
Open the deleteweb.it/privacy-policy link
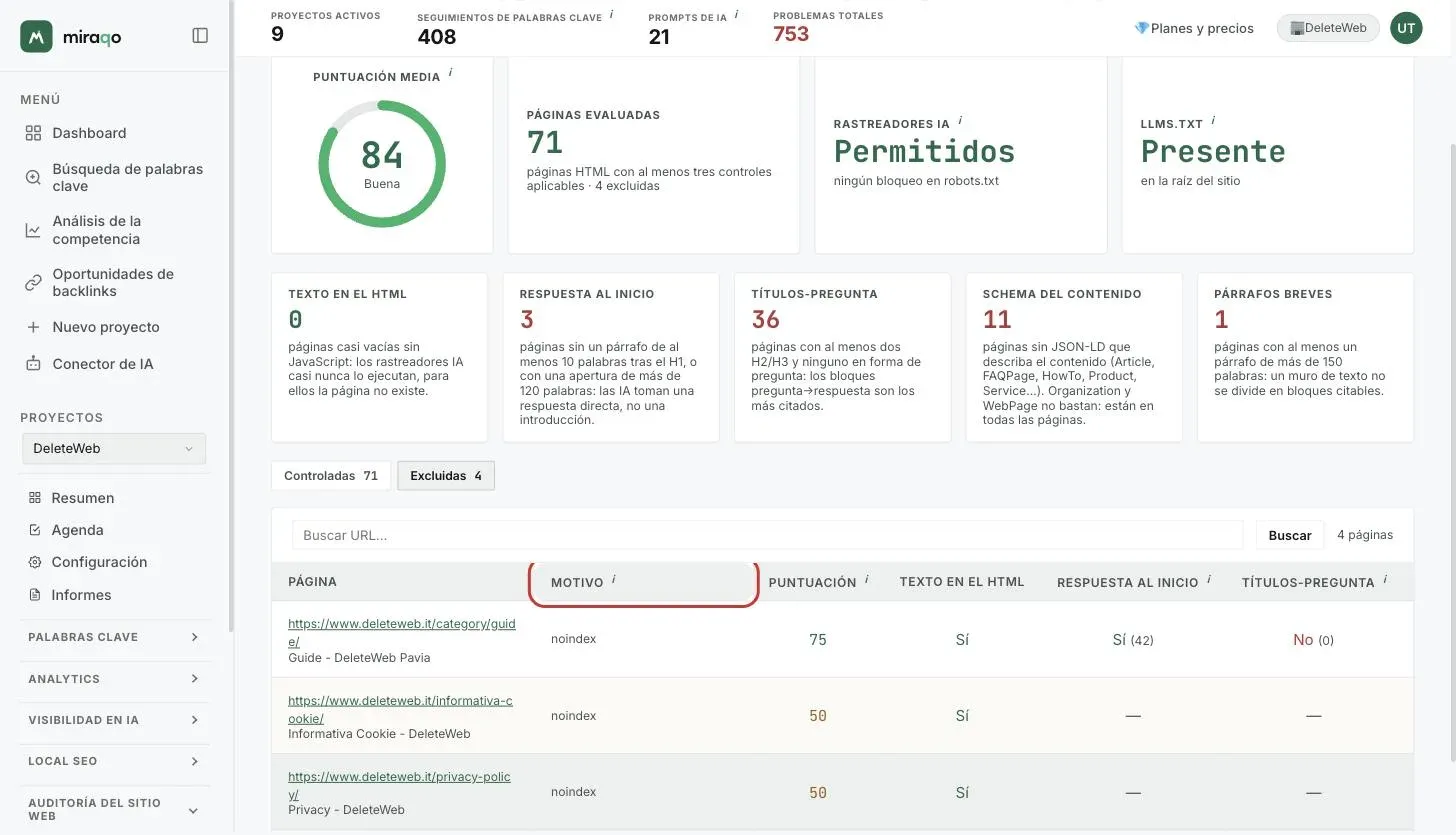tap(399, 785)
